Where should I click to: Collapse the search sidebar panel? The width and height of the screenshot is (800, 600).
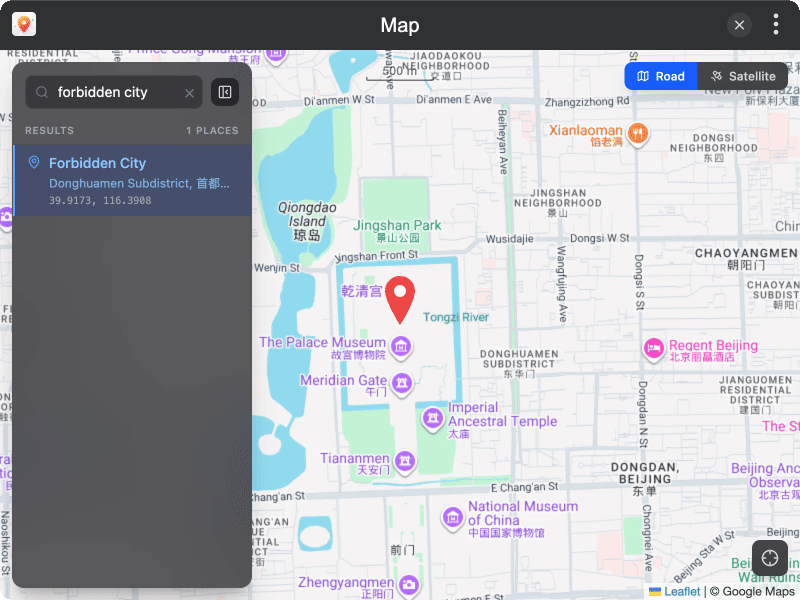(x=225, y=92)
